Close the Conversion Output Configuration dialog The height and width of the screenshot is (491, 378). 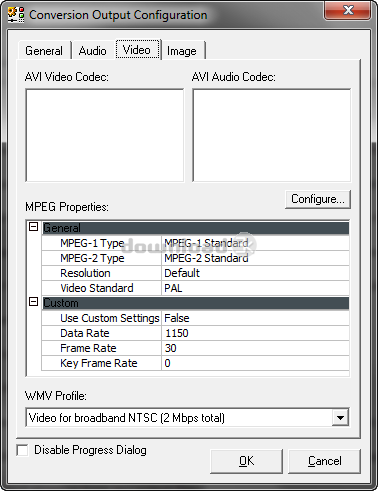(x=347, y=10)
